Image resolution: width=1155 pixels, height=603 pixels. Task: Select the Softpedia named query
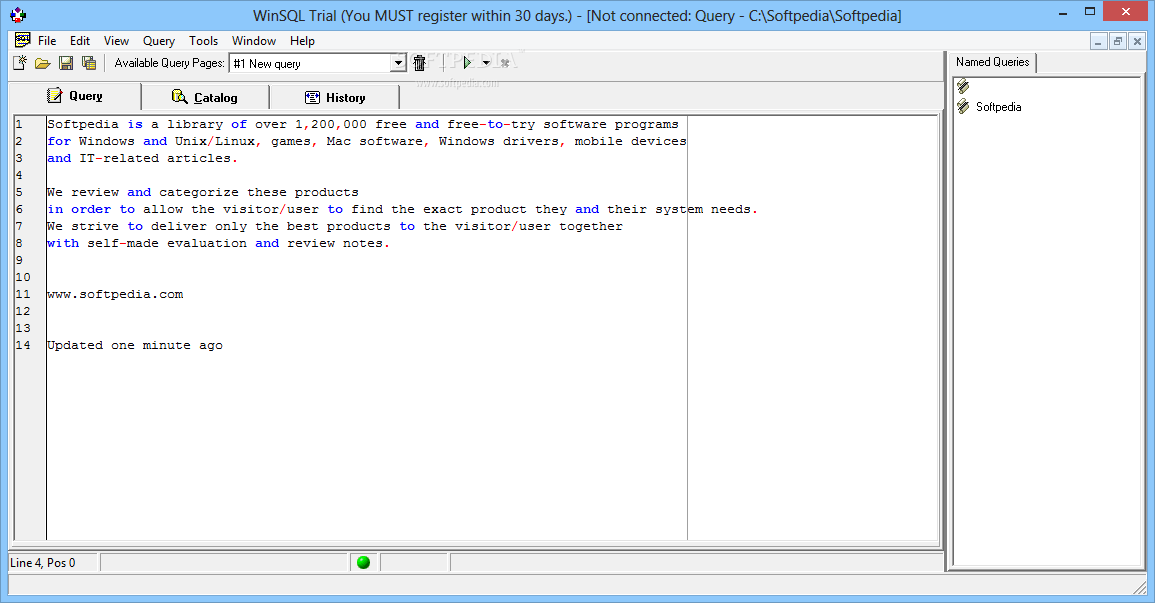coord(998,107)
